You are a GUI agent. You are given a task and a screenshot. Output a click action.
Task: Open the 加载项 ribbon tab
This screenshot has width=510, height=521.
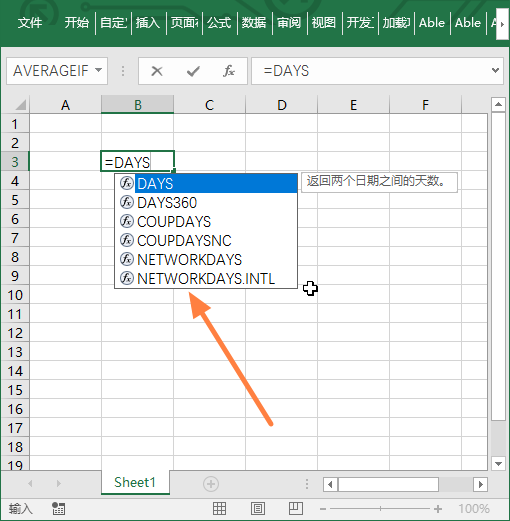(396, 23)
